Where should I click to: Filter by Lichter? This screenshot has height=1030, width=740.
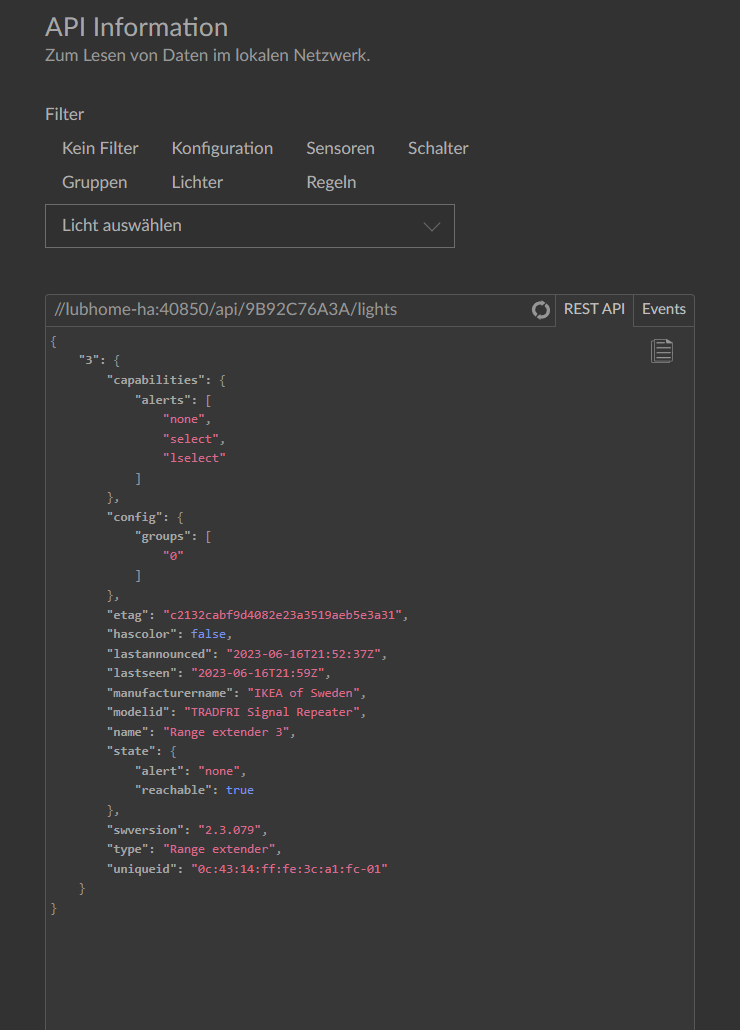(x=197, y=183)
